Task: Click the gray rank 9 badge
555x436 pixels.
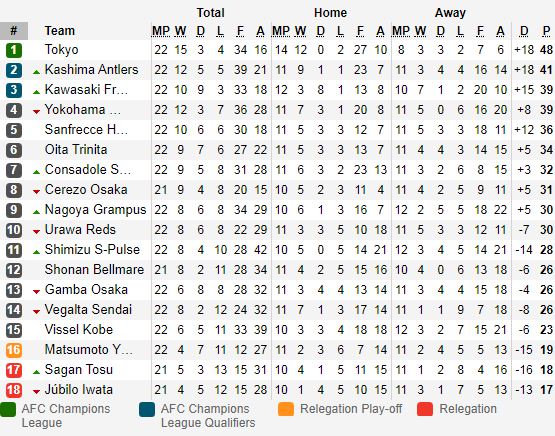Action: pyautogui.click(x=14, y=210)
